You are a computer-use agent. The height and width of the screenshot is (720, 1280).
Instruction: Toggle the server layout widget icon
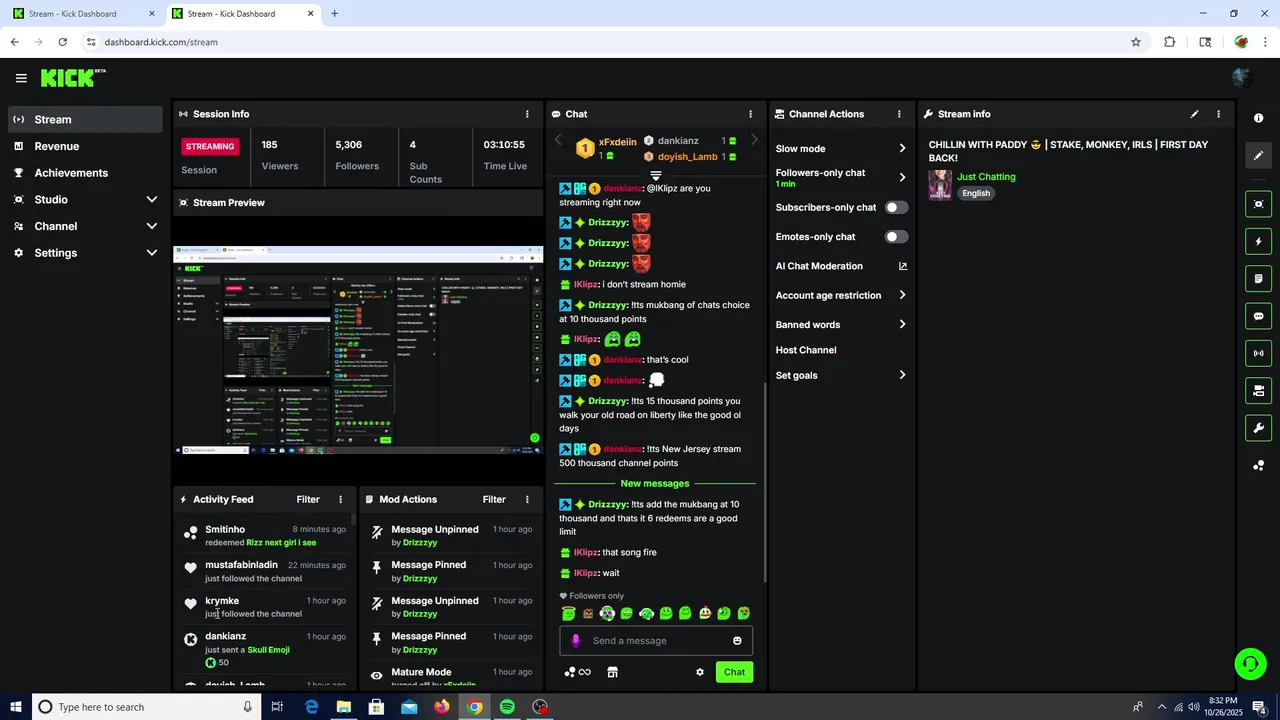pos(1258,390)
